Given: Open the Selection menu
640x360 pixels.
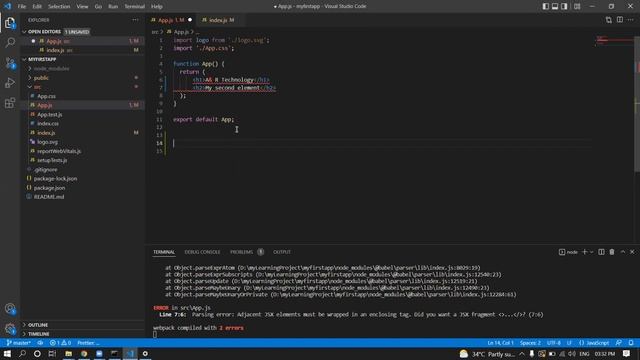Looking at the screenshot, I should 59,6.
